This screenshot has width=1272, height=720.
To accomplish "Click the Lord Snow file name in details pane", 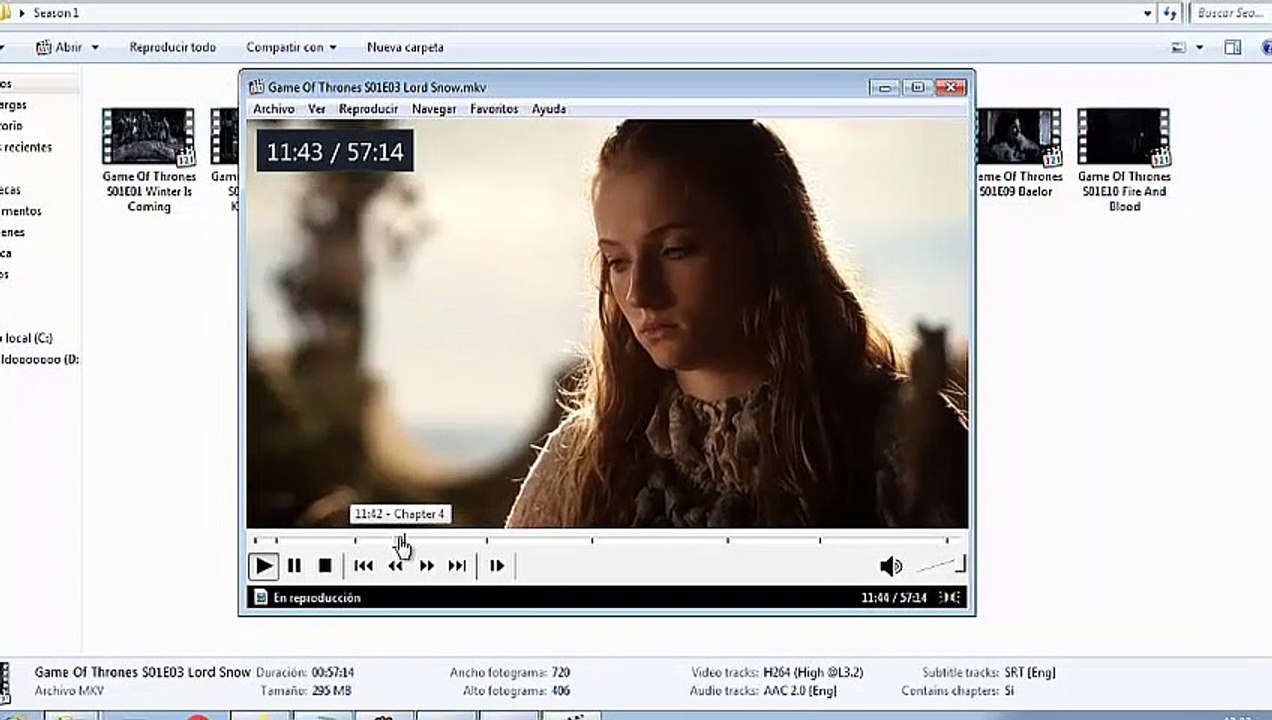I will [142, 672].
